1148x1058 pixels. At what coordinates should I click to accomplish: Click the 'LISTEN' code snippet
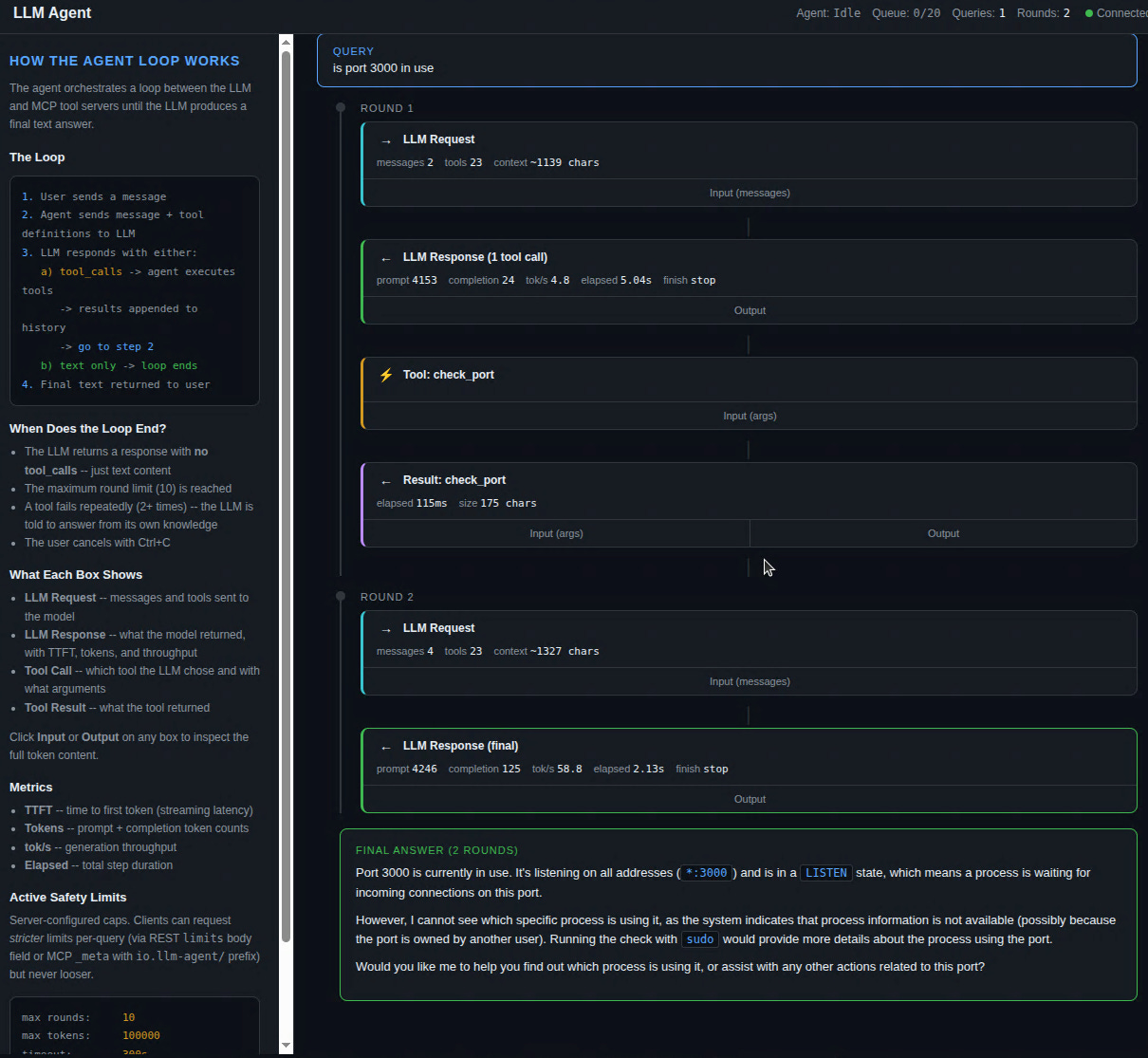(826, 873)
